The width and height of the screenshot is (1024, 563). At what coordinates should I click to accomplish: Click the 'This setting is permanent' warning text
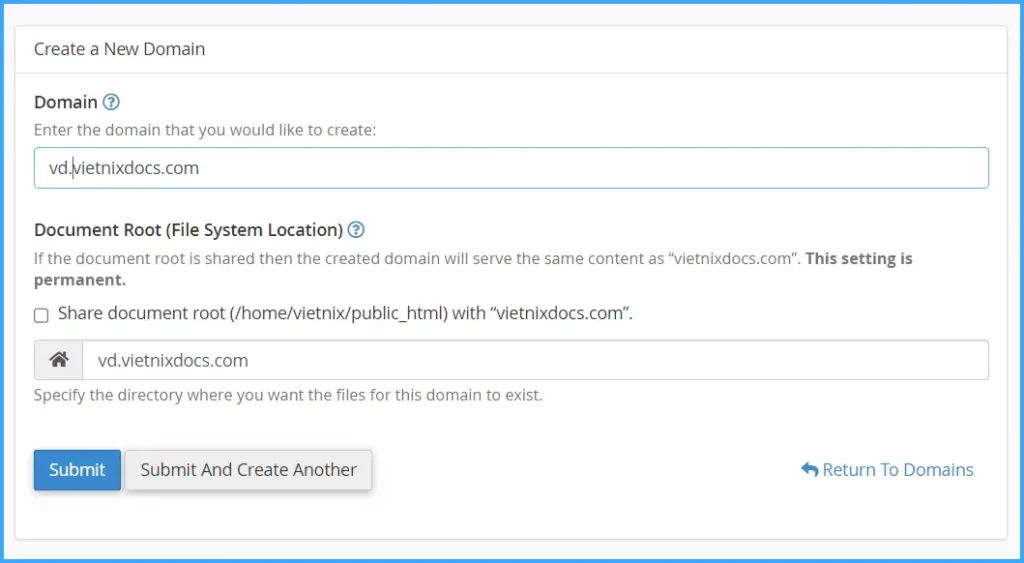click(858, 259)
